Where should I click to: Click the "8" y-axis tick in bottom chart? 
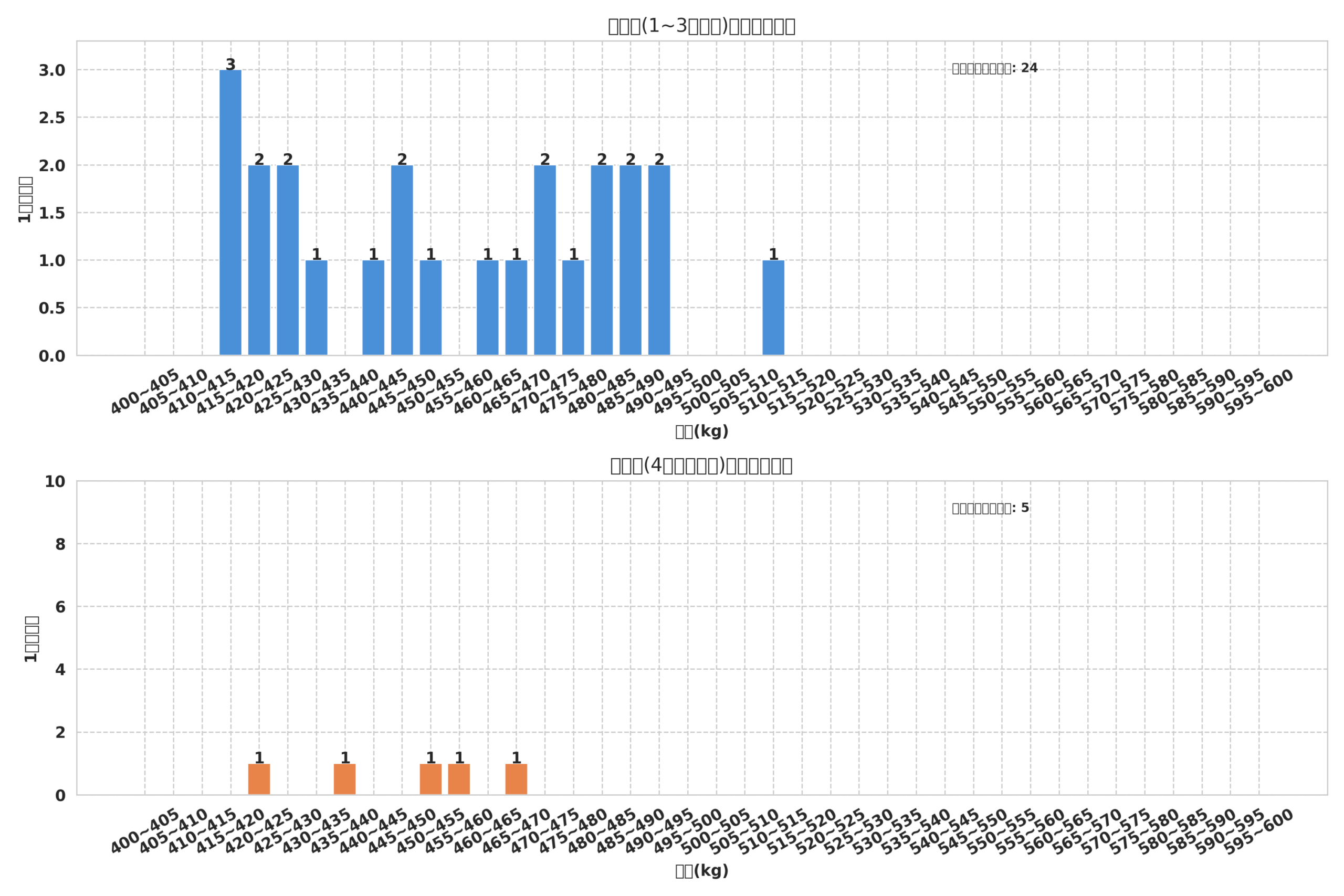60,544
